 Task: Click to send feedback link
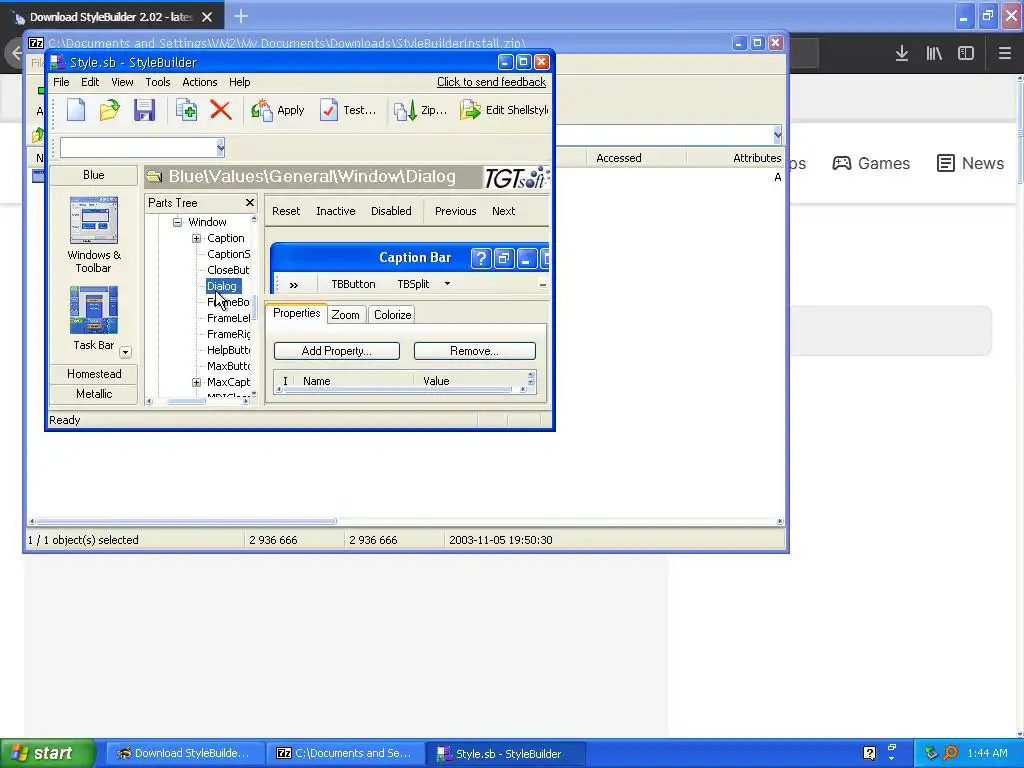pyautogui.click(x=491, y=82)
